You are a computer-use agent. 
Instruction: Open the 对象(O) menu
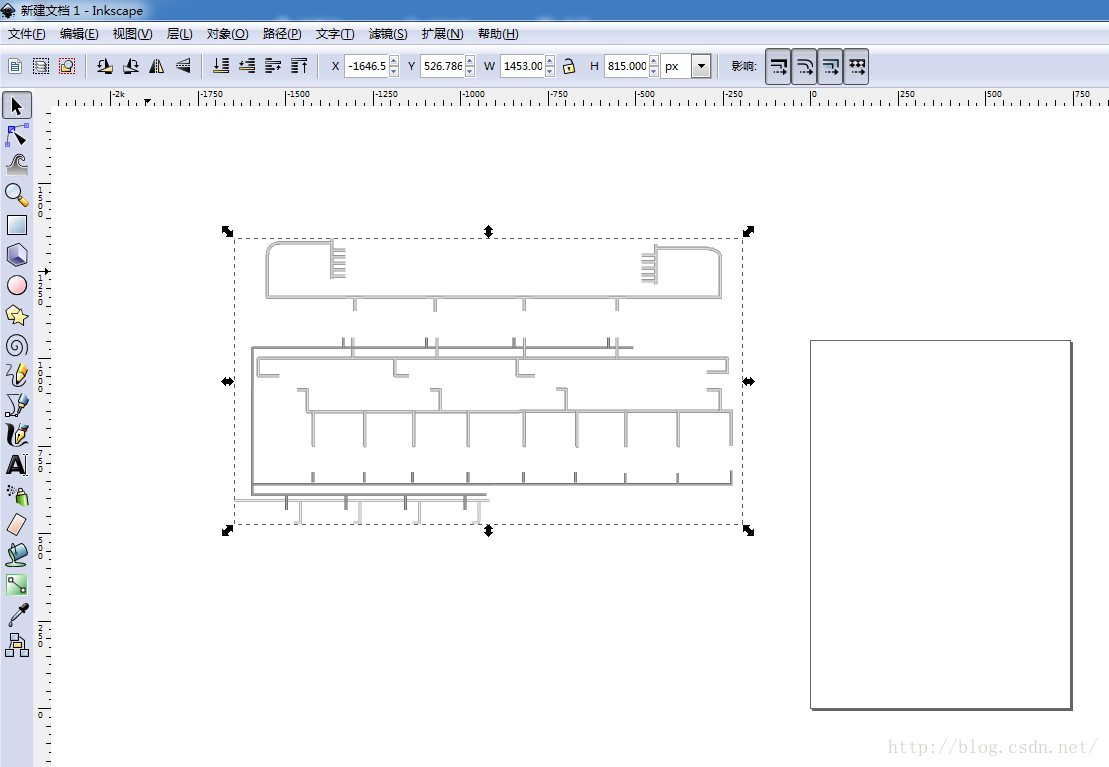point(228,34)
